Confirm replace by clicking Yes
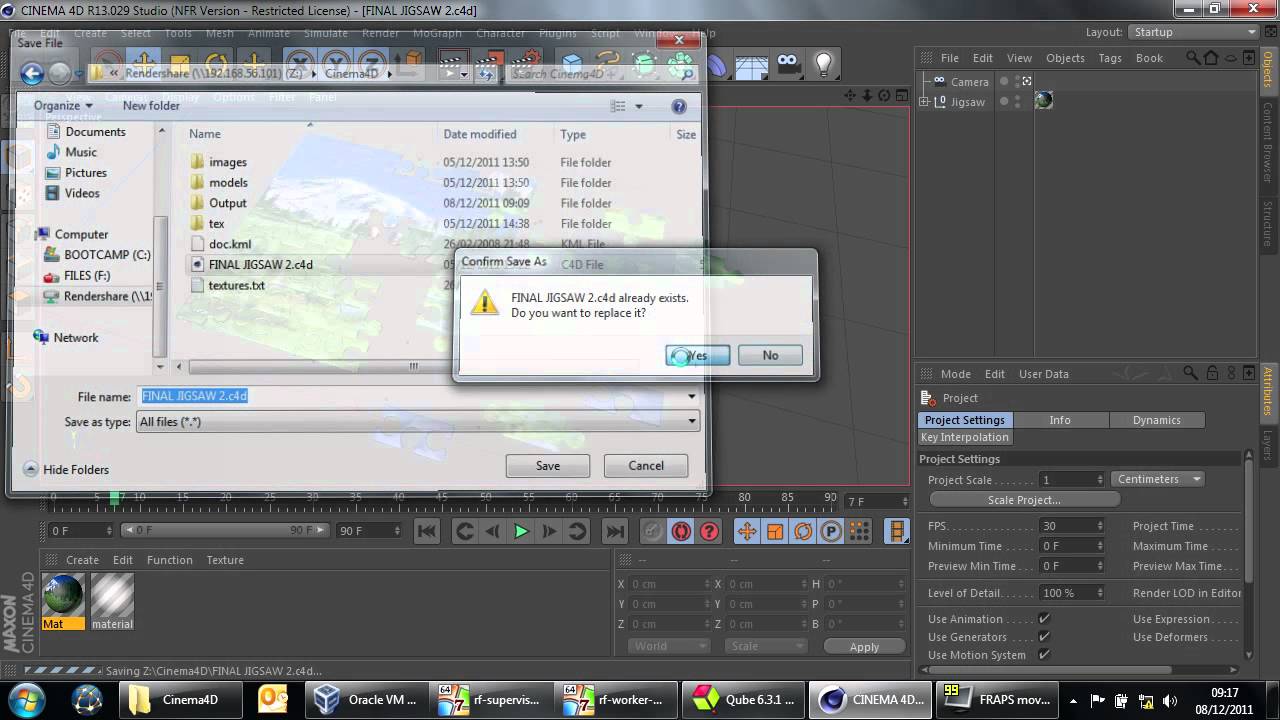Viewport: 1280px width, 720px height. 698,355
